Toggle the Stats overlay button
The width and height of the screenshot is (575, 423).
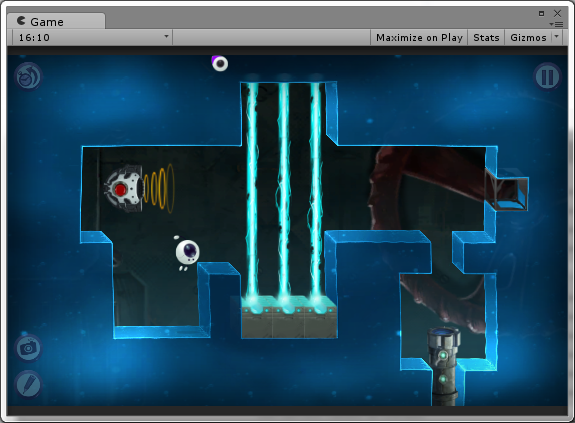(486, 37)
